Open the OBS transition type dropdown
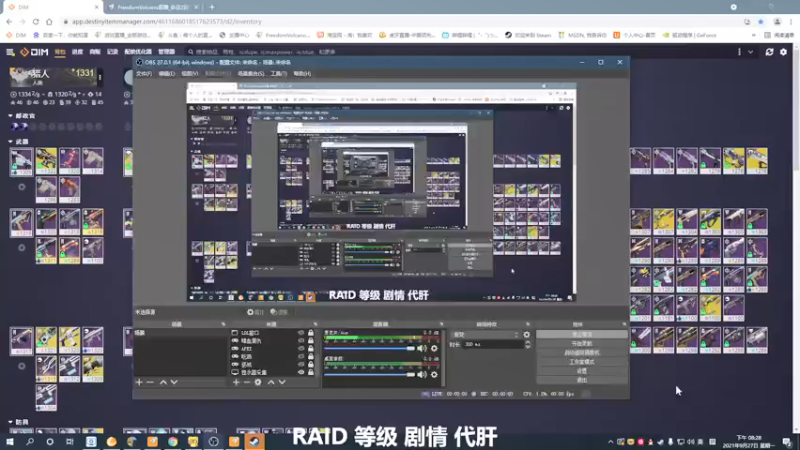 (x=485, y=335)
